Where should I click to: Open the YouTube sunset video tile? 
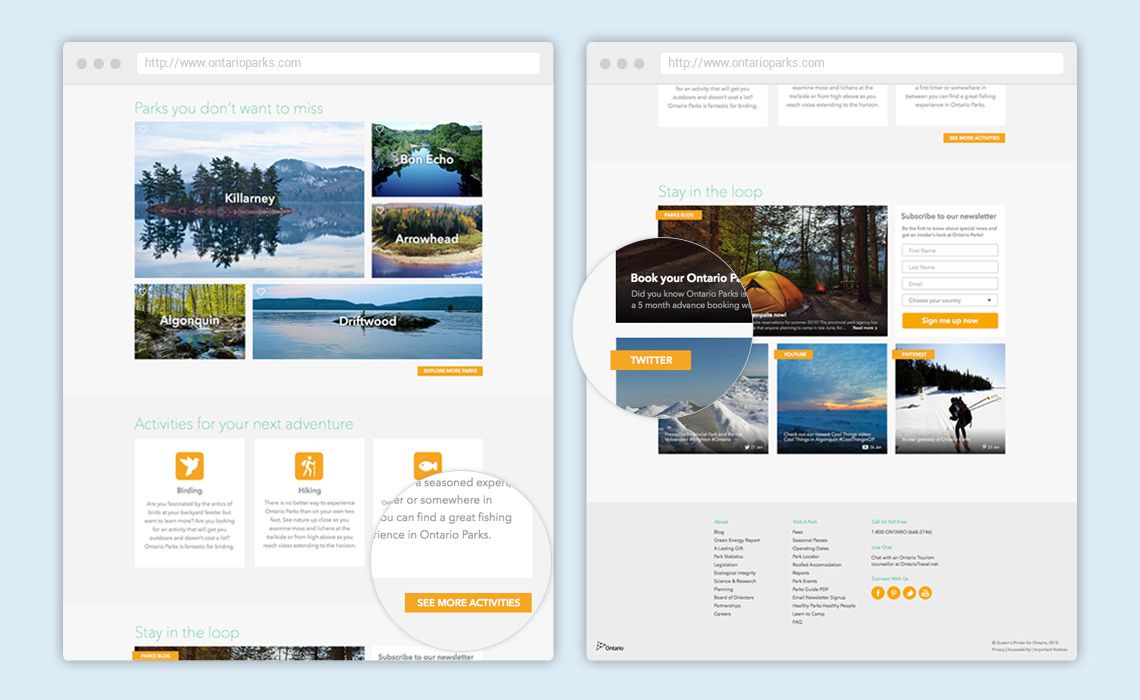point(832,399)
